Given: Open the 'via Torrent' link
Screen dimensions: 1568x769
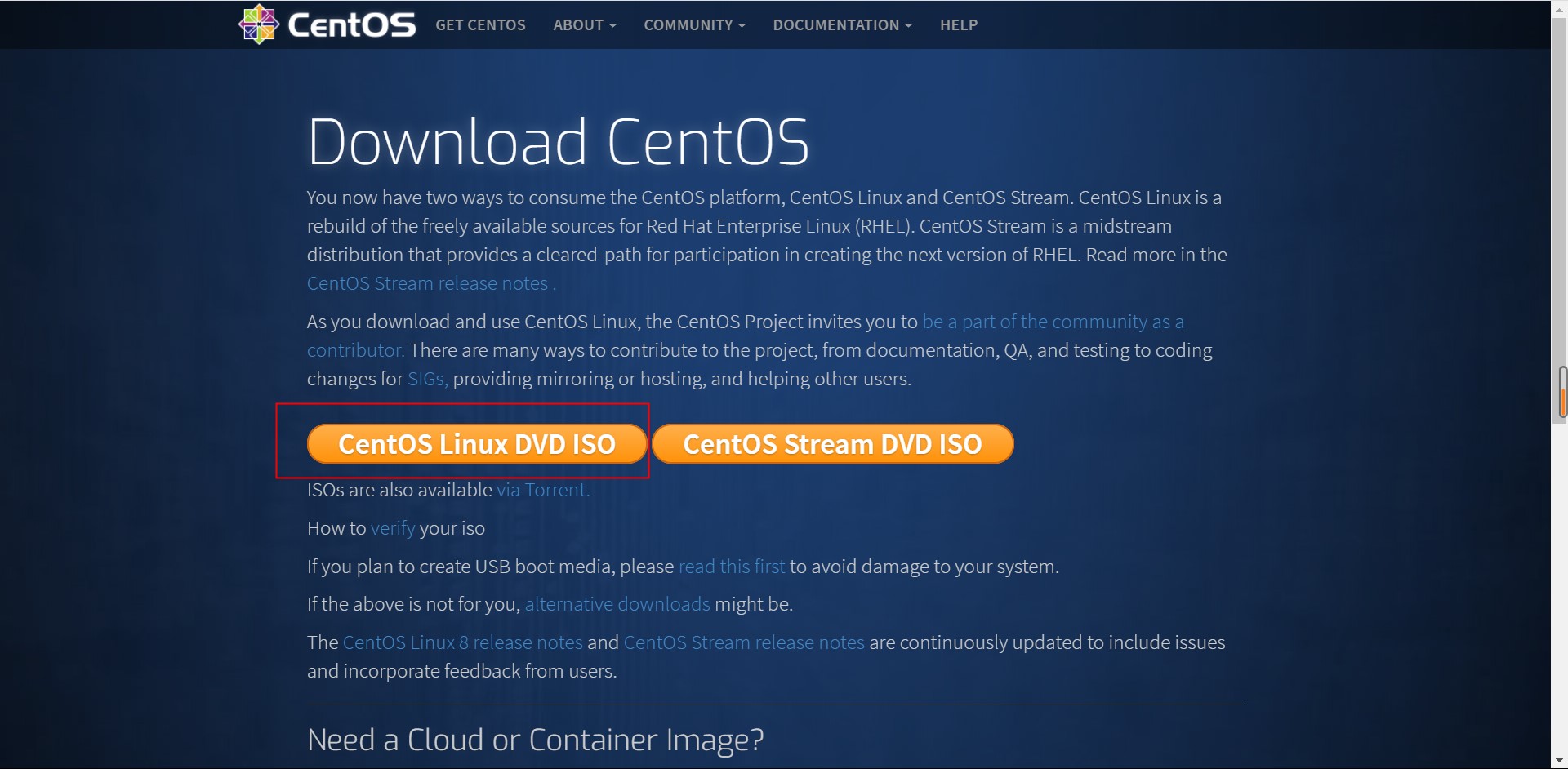Looking at the screenshot, I should [543, 490].
